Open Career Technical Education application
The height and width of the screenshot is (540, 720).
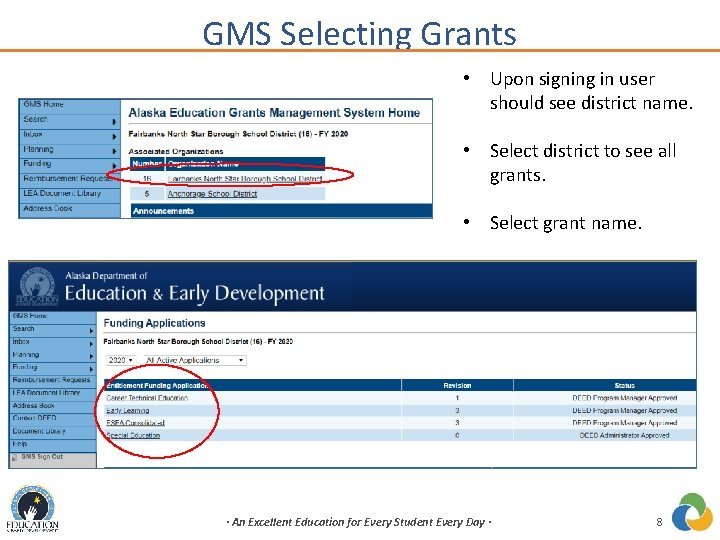coord(147,398)
